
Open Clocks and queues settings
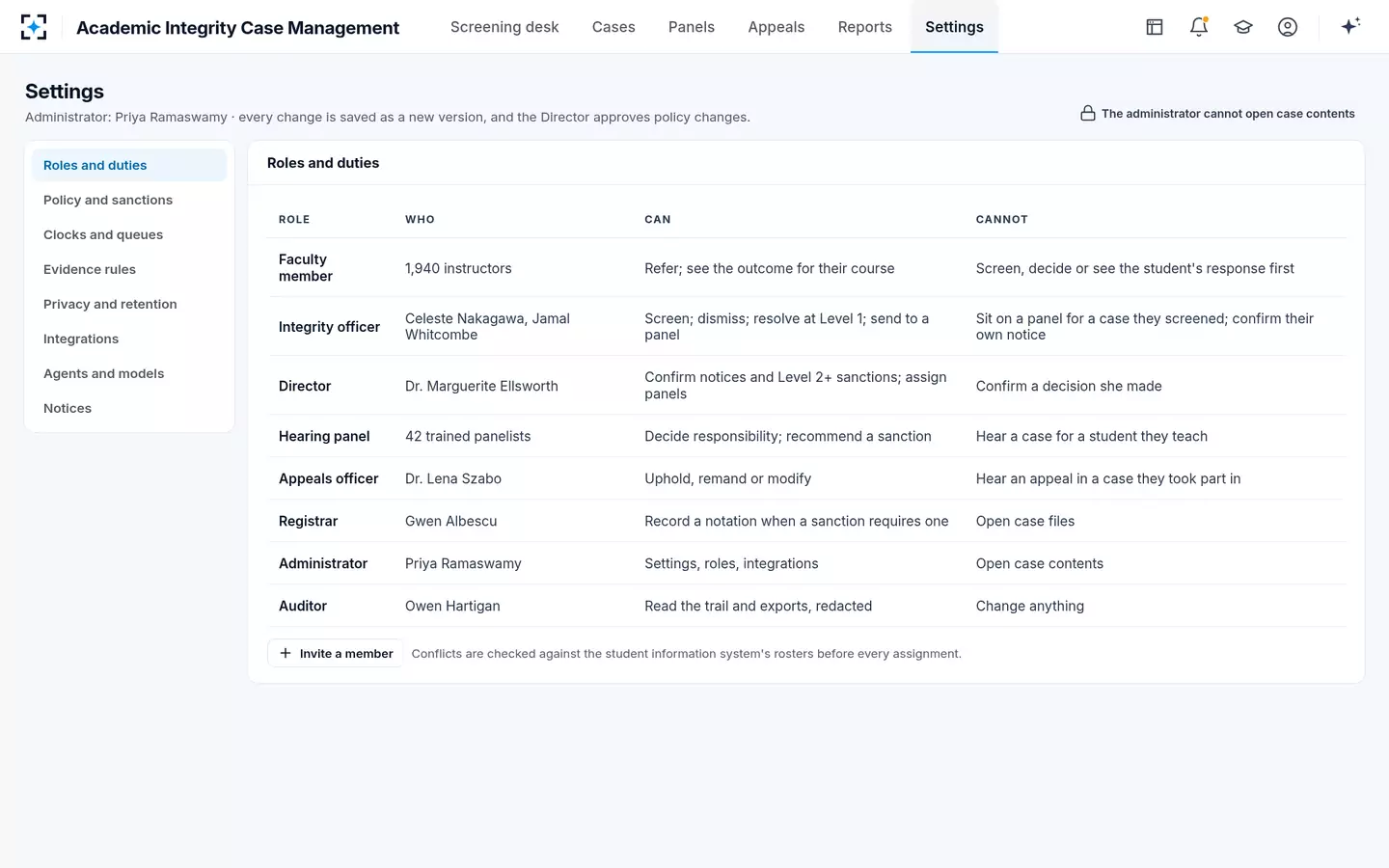[x=129, y=234]
